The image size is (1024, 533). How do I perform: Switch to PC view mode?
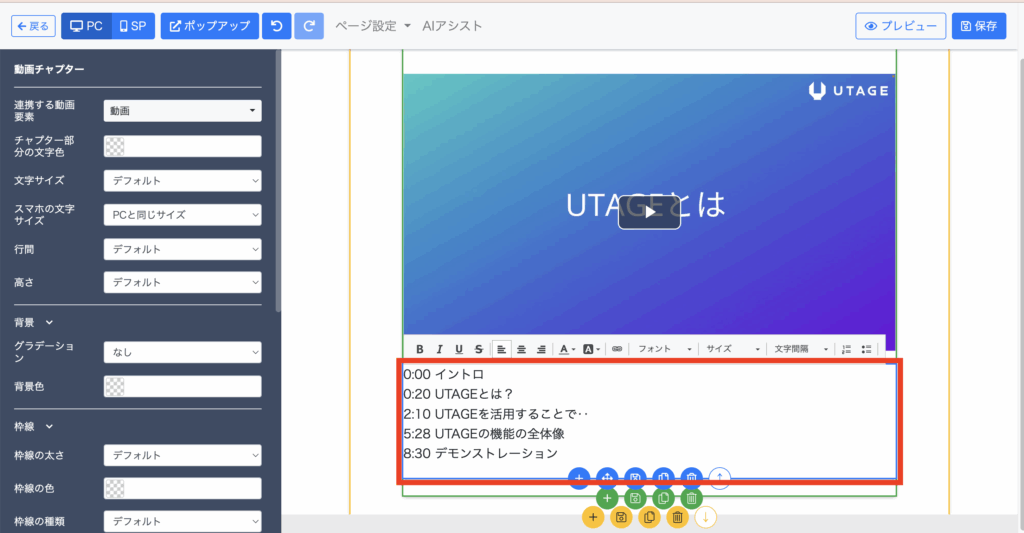86,26
